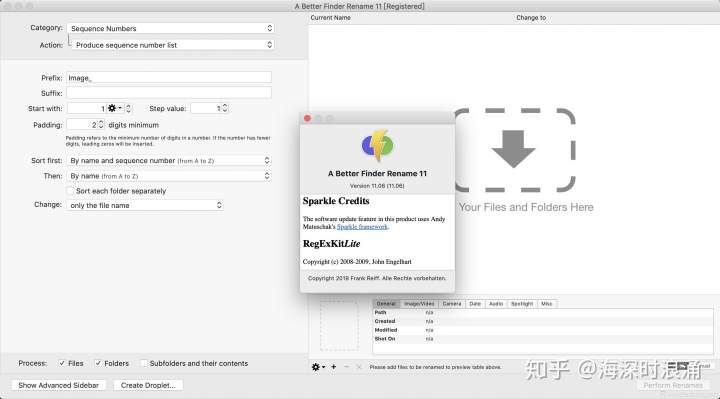Open the Action dropdown for sequence number list
720x399 pixels.
click(173, 45)
